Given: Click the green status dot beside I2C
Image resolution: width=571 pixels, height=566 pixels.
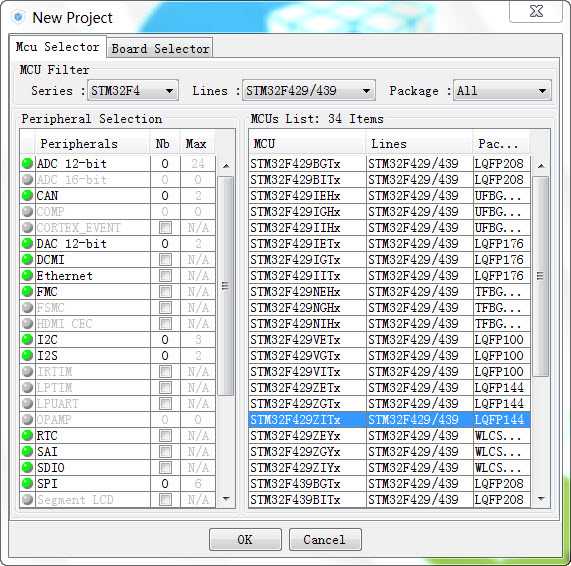Looking at the screenshot, I should [27, 339].
